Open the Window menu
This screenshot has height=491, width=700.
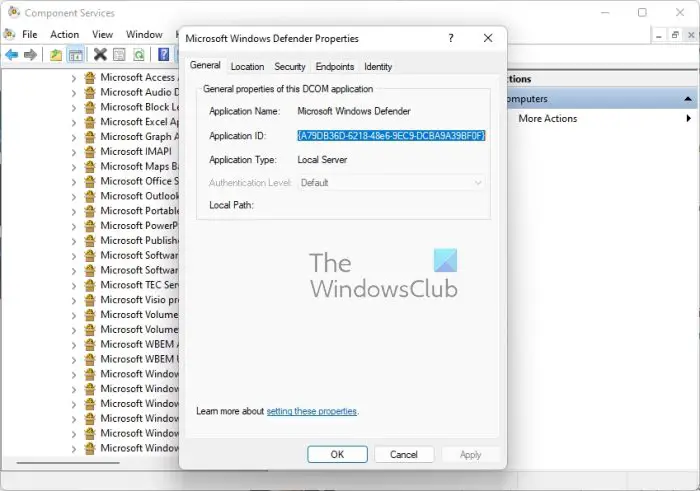(x=144, y=34)
